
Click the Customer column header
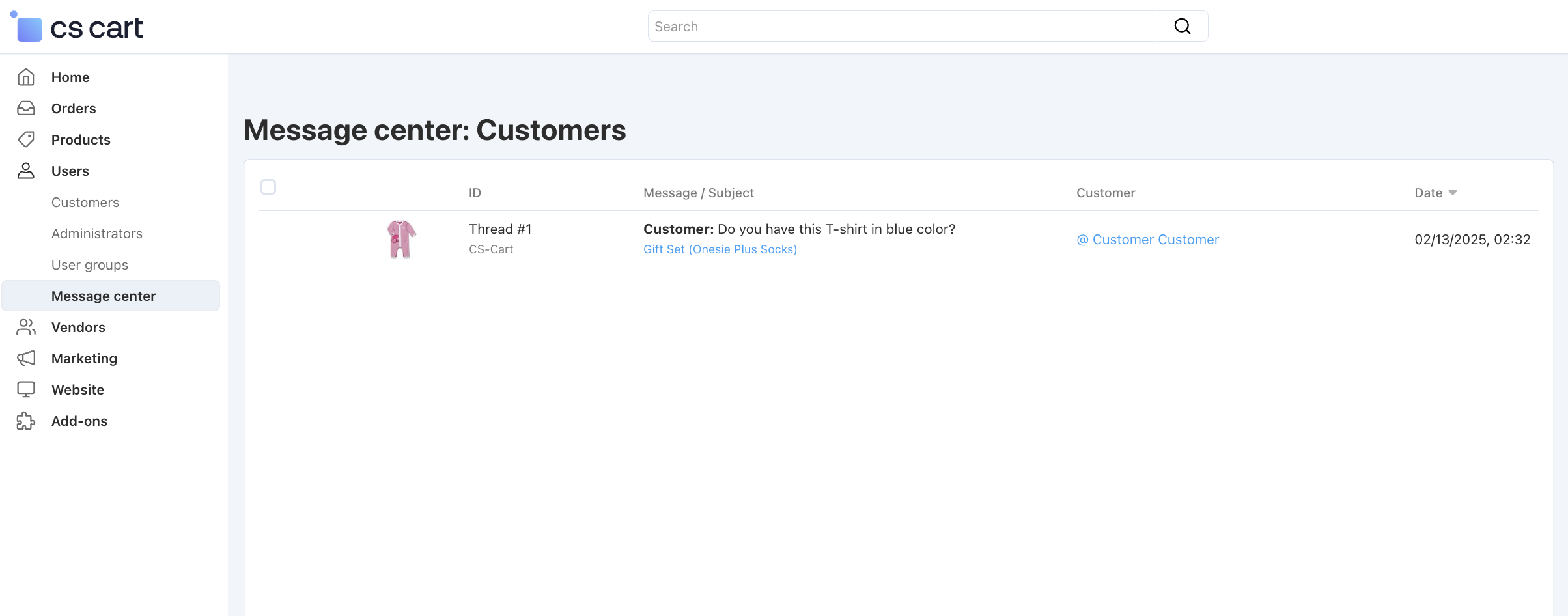coord(1106,193)
